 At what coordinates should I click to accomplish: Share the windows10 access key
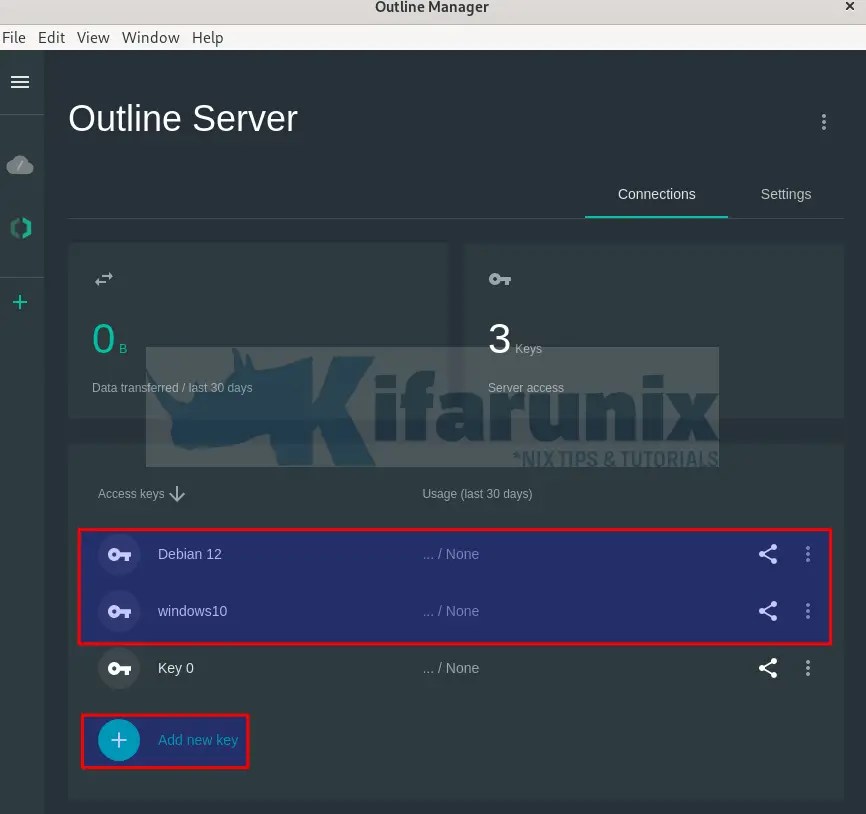[x=768, y=611]
